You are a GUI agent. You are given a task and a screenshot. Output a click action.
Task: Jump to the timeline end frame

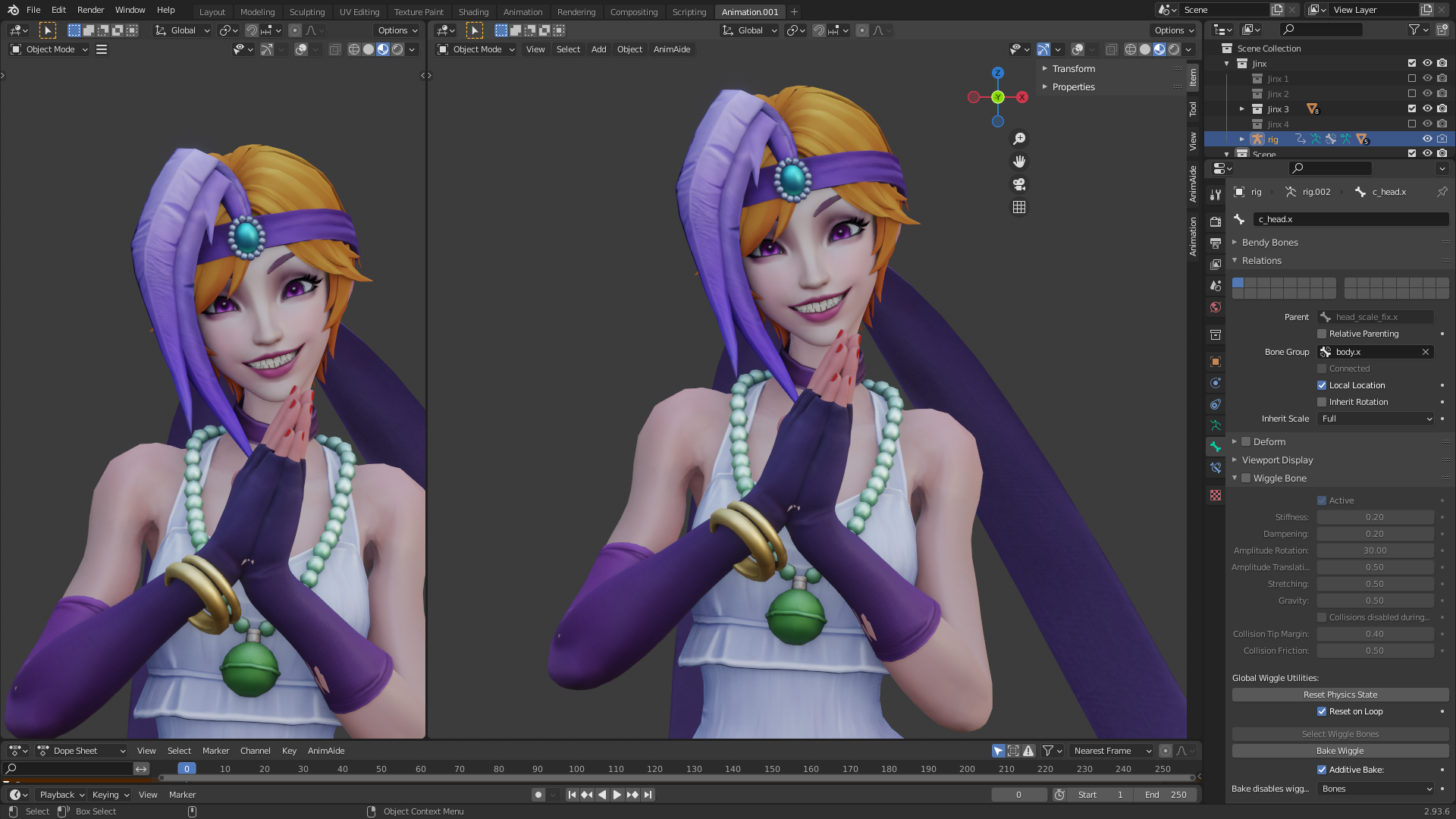648,795
